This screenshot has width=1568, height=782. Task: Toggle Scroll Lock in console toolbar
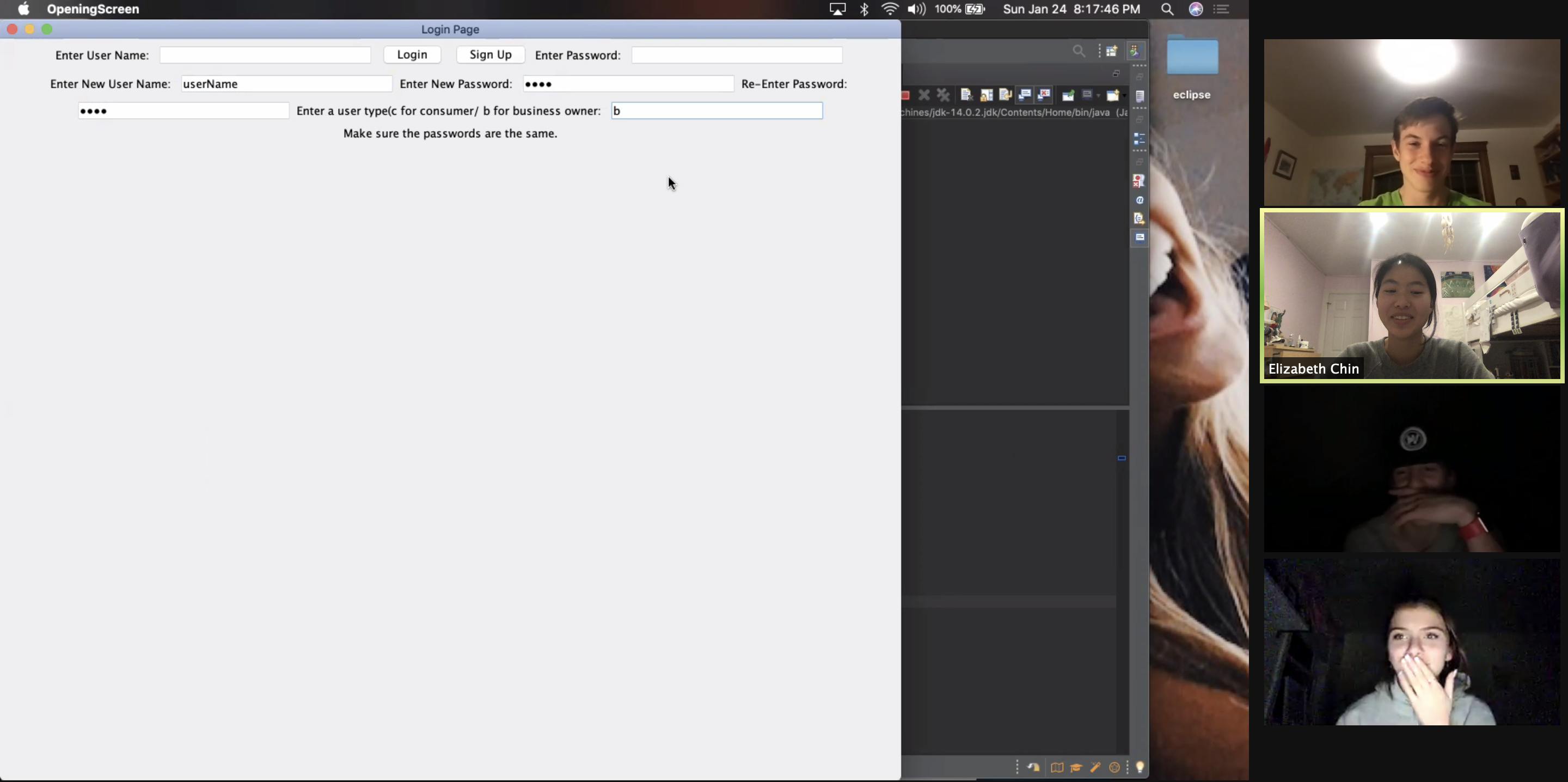[x=987, y=95]
